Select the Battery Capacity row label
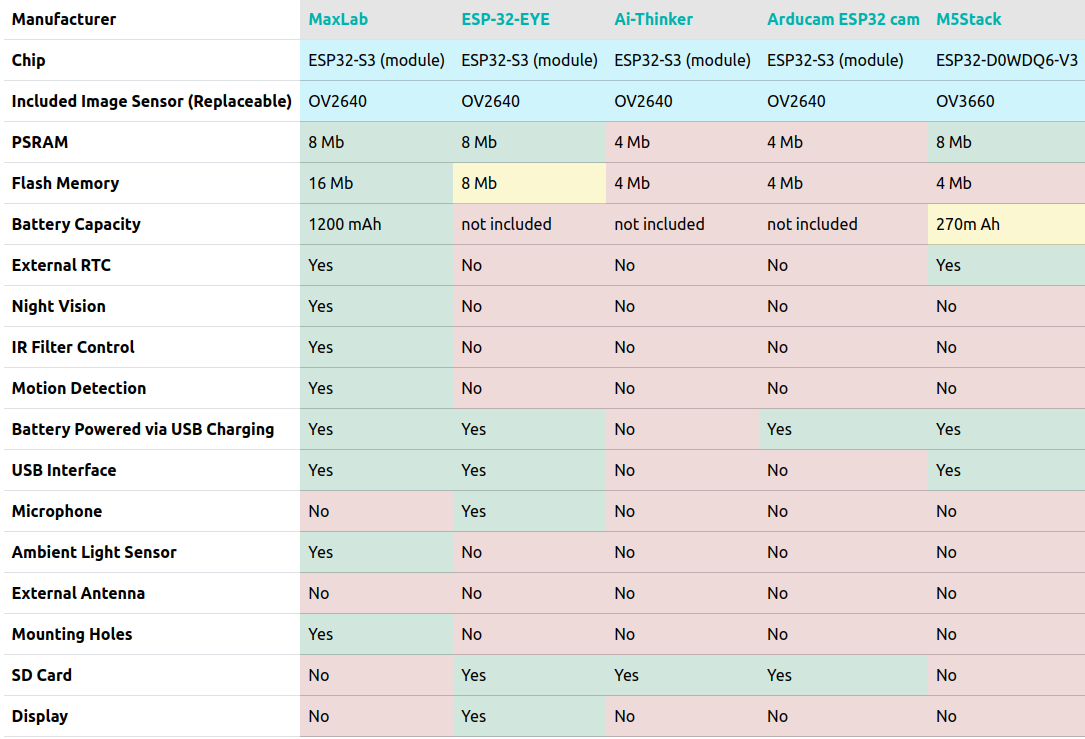This screenshot has width=1085, height=739. (x=76, y=224)
